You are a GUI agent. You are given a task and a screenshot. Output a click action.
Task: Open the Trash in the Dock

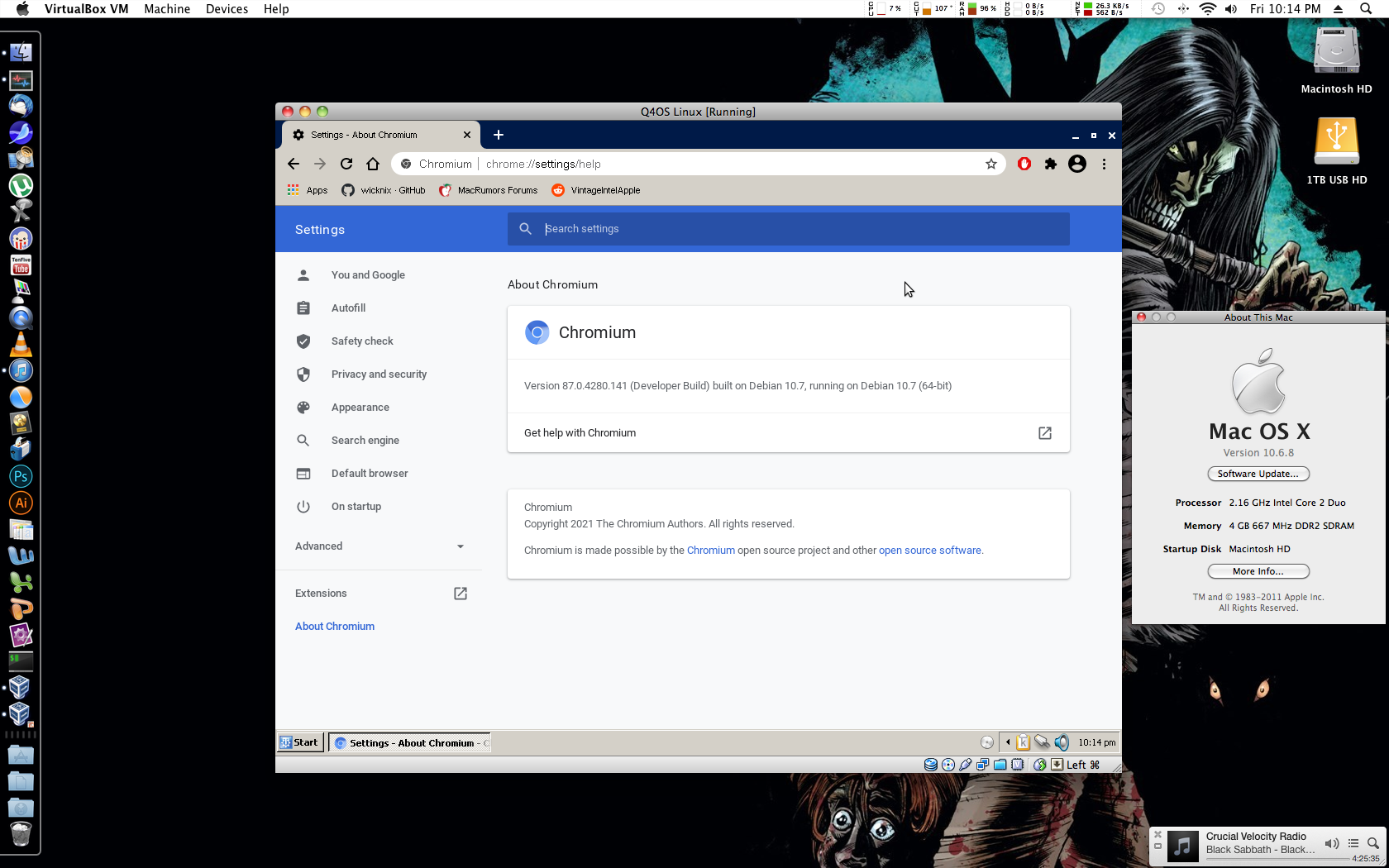pos(21,834)
